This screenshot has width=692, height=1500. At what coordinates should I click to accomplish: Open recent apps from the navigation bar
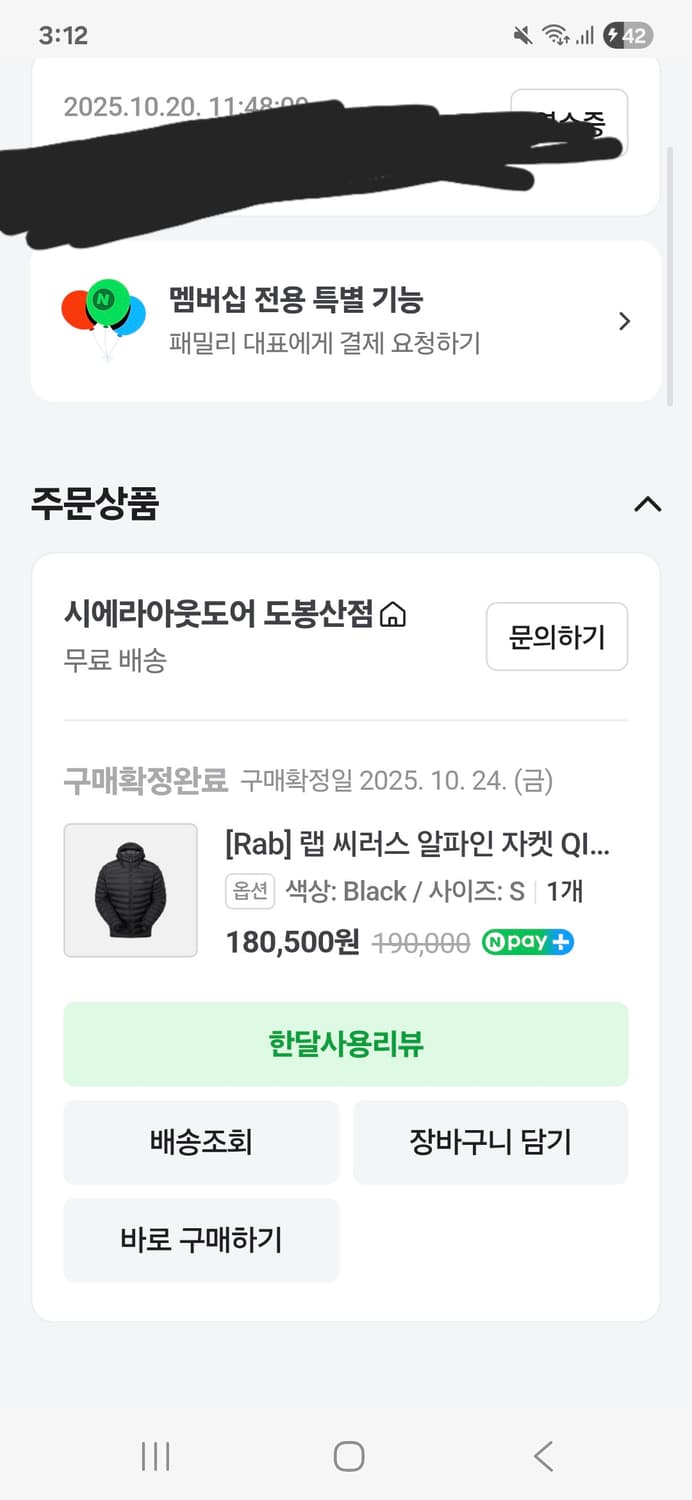155,1458
